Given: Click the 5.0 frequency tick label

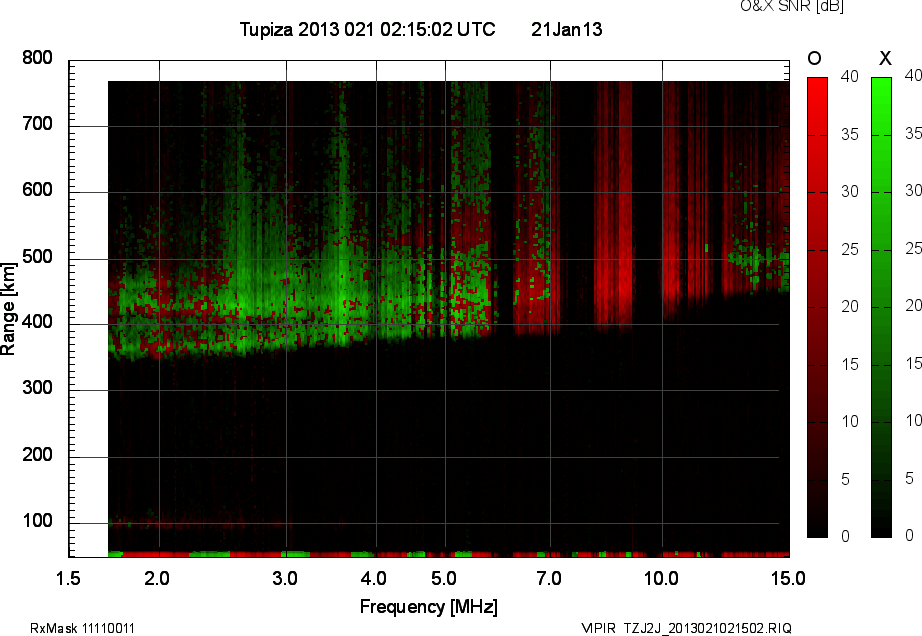Looking at the screenshot, I should click(443, 578).
